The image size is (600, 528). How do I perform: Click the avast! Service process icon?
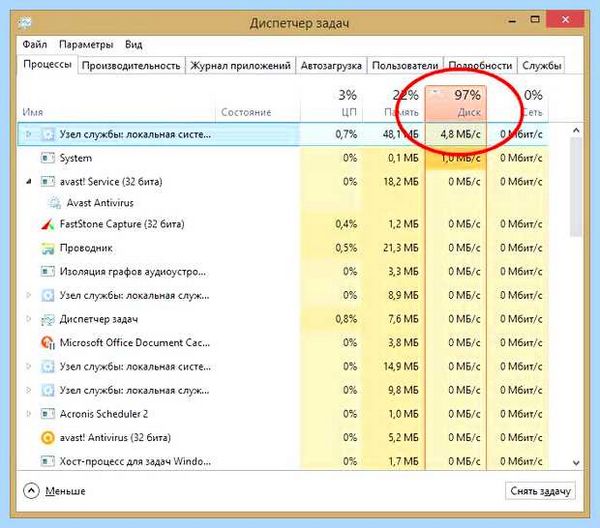[x=47, y=181]
